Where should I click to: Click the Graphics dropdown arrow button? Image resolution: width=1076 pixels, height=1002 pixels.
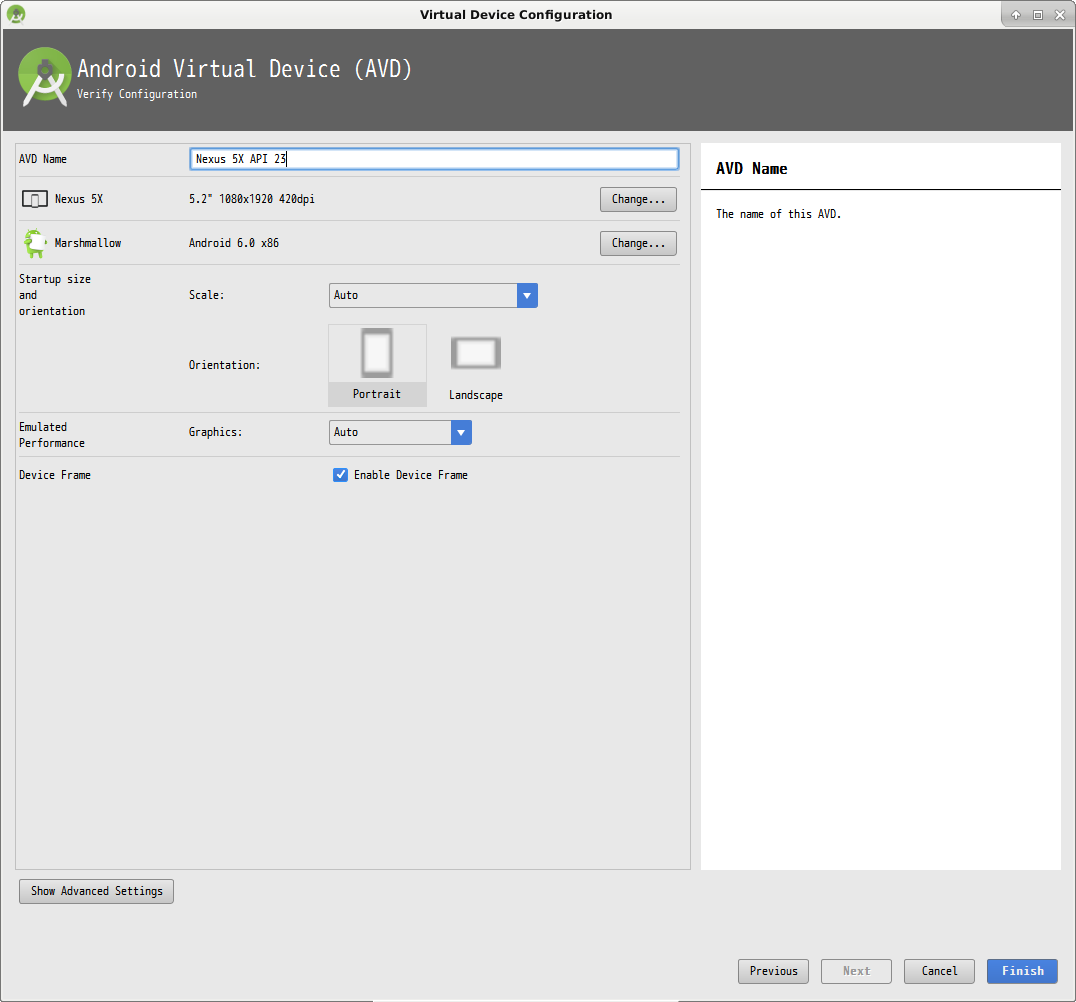461,432
